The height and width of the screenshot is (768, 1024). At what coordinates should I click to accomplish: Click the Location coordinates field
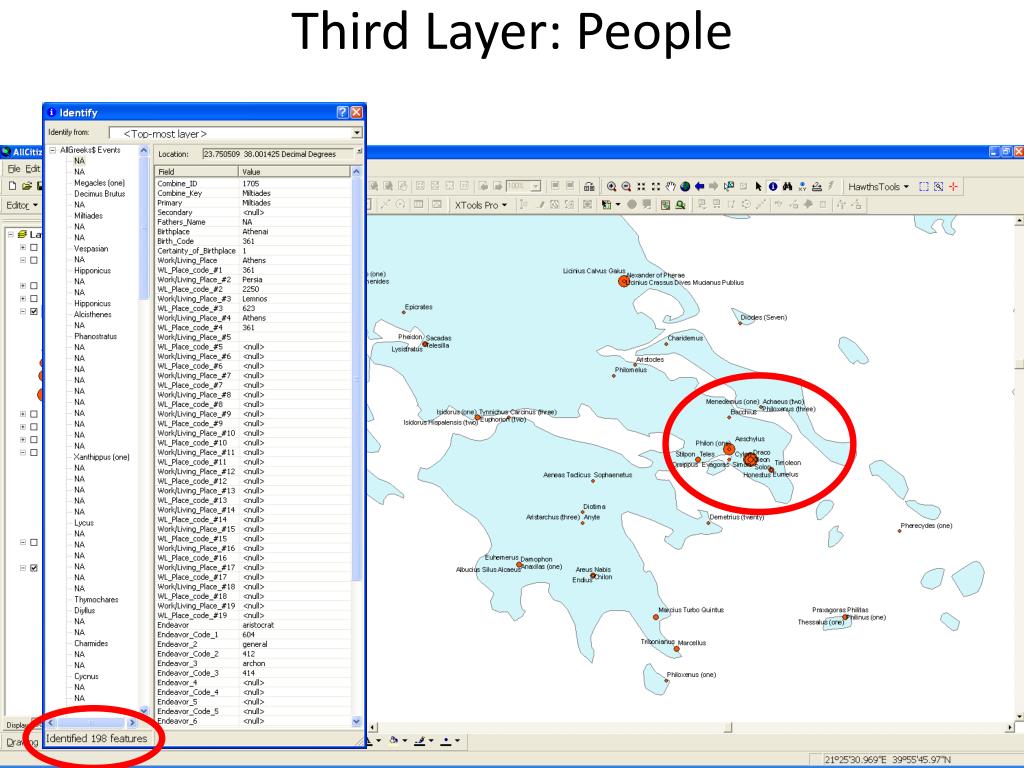278,154
